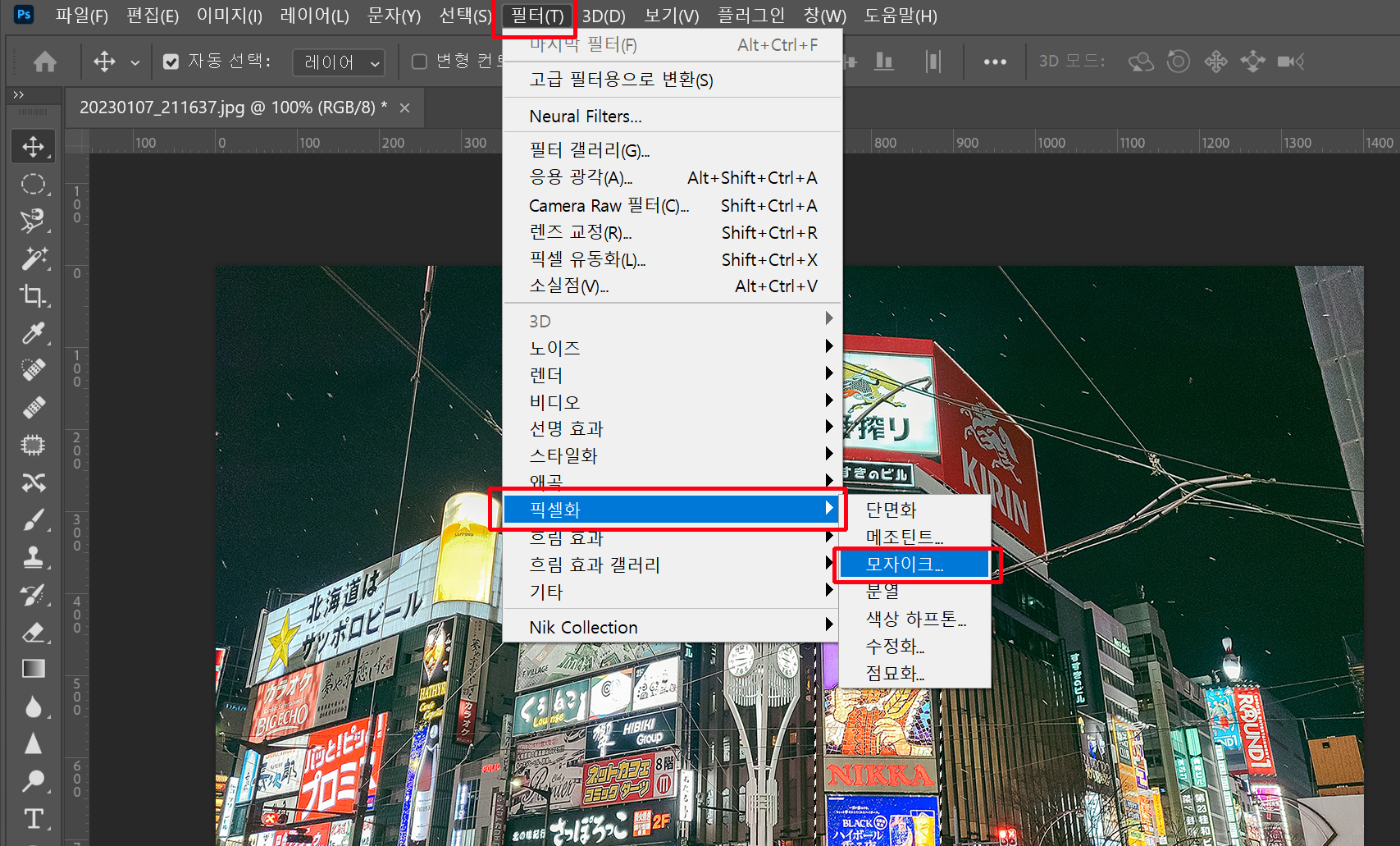Viewport: 1400px width, 846px height.
Task: Choose 단면화 from the 픽셀화 submenu
Action: tap(914, 510)
